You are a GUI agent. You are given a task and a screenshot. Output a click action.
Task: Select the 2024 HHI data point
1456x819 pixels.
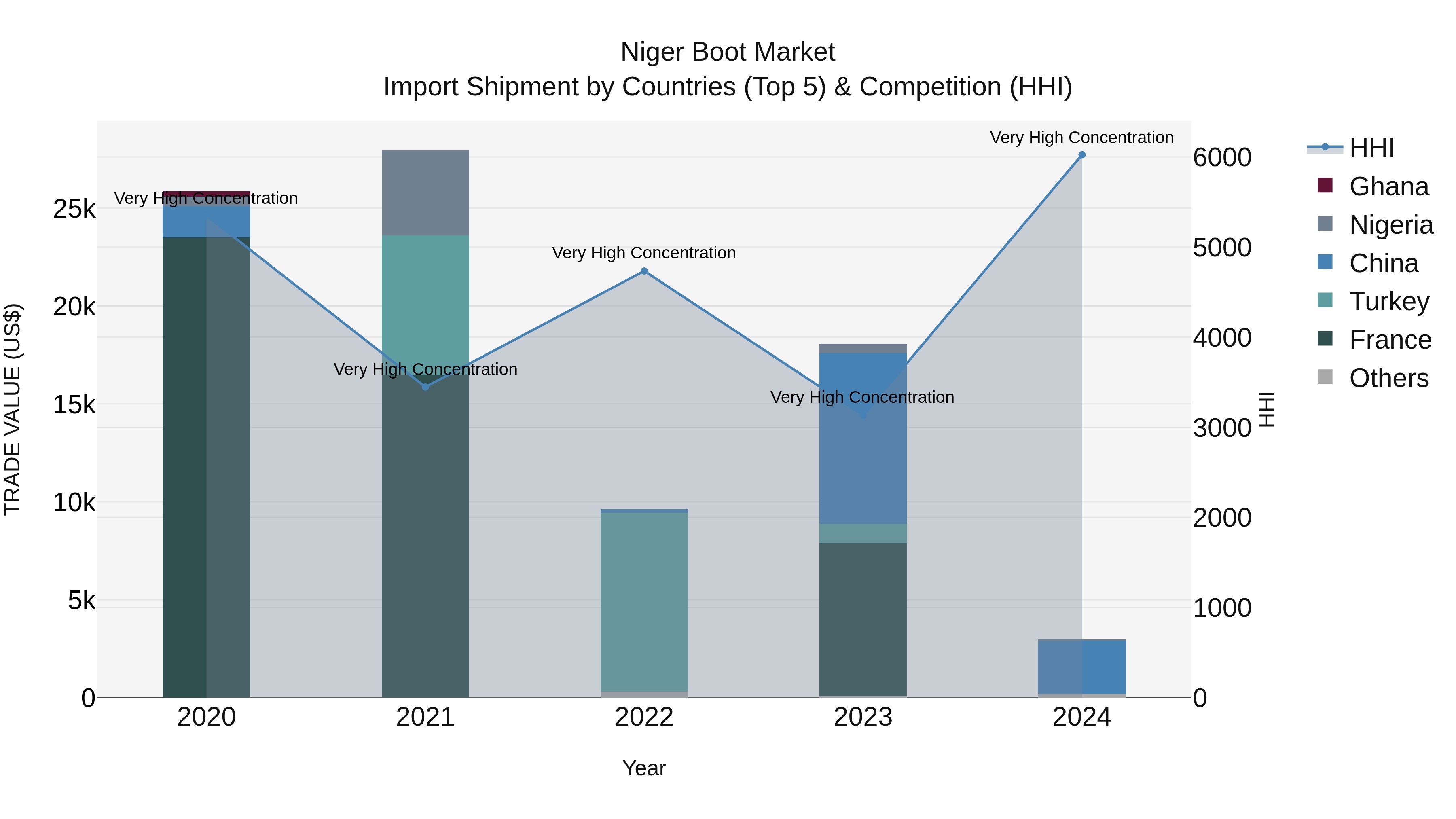pyautogui.click(x=1082, y=155)
